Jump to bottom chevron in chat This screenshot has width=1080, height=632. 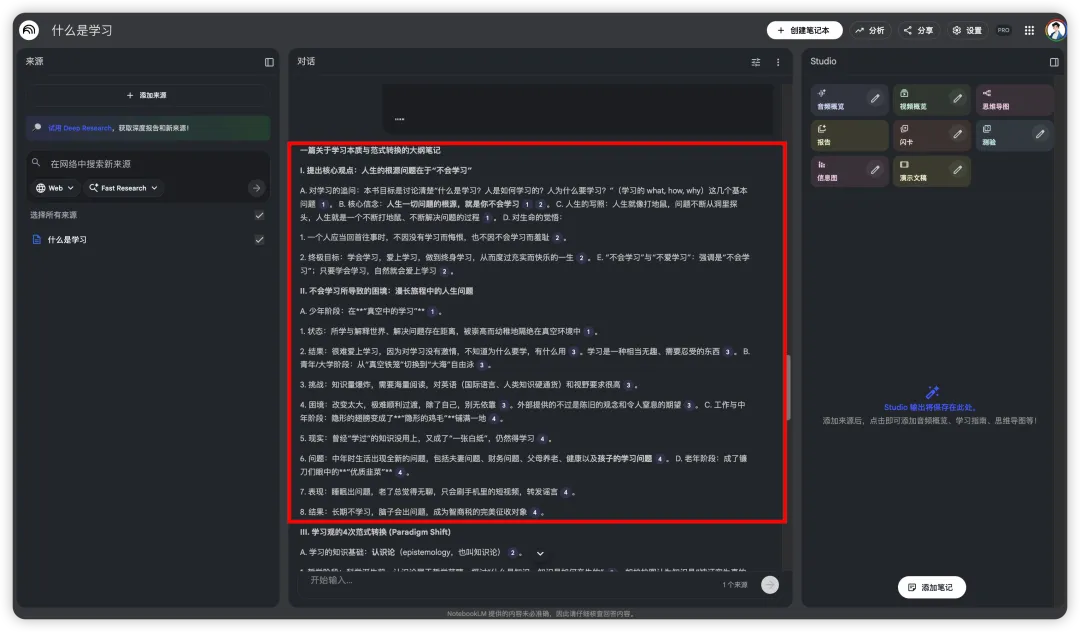(x=540, y=554)
